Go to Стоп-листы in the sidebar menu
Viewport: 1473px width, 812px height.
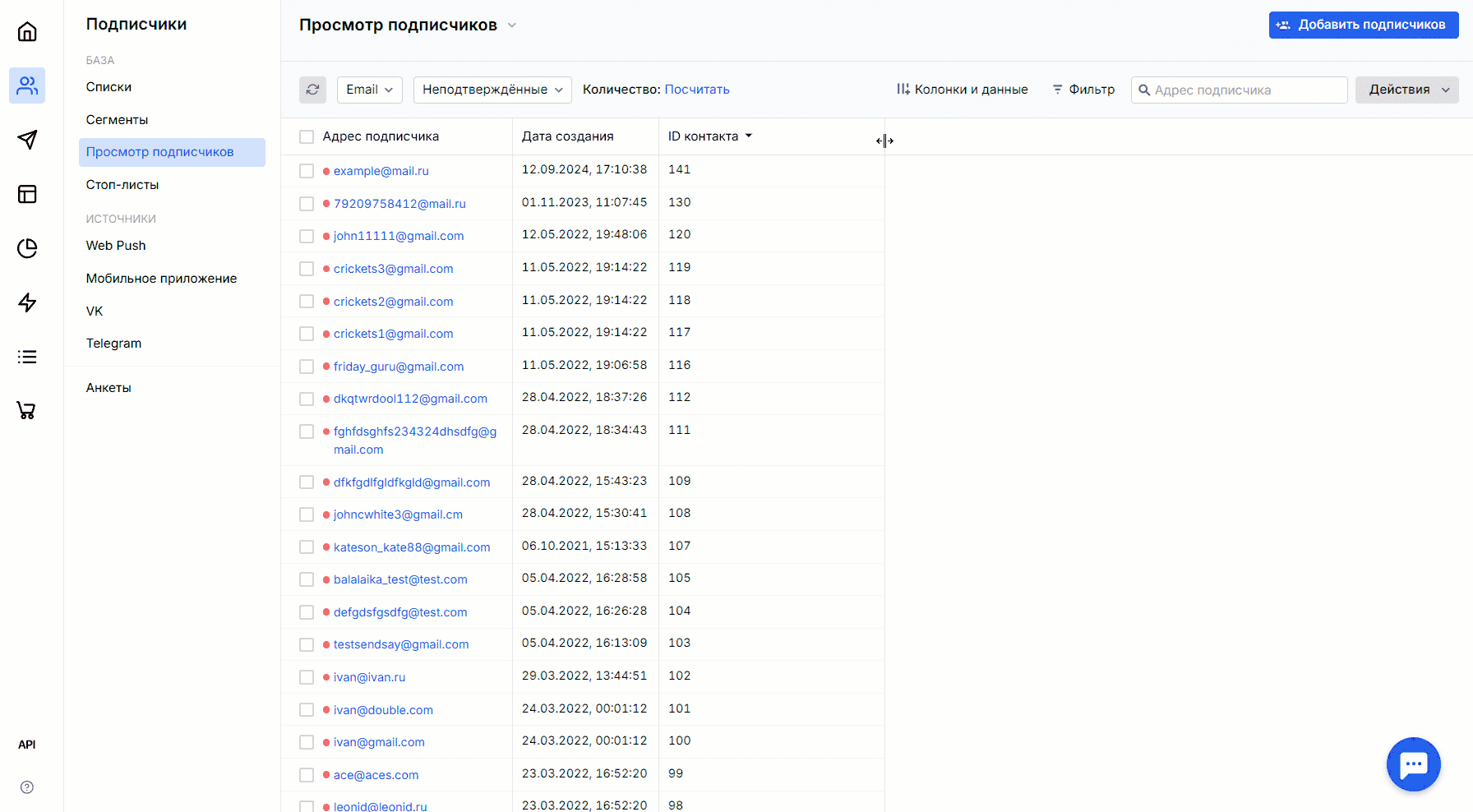(x=122, y=185)
